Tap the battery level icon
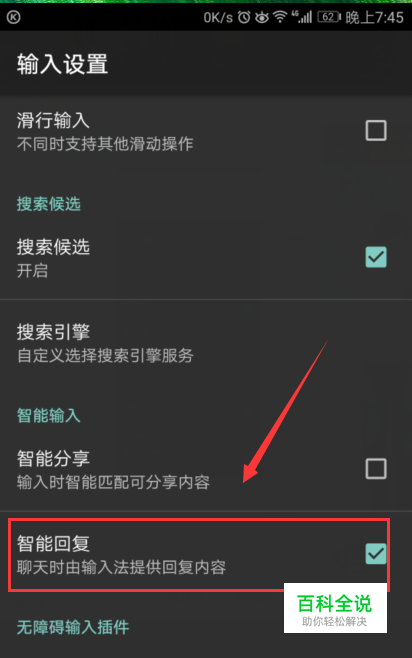This screenshot has height=658, width=412. pyautogui.click(x=329, y=17)
